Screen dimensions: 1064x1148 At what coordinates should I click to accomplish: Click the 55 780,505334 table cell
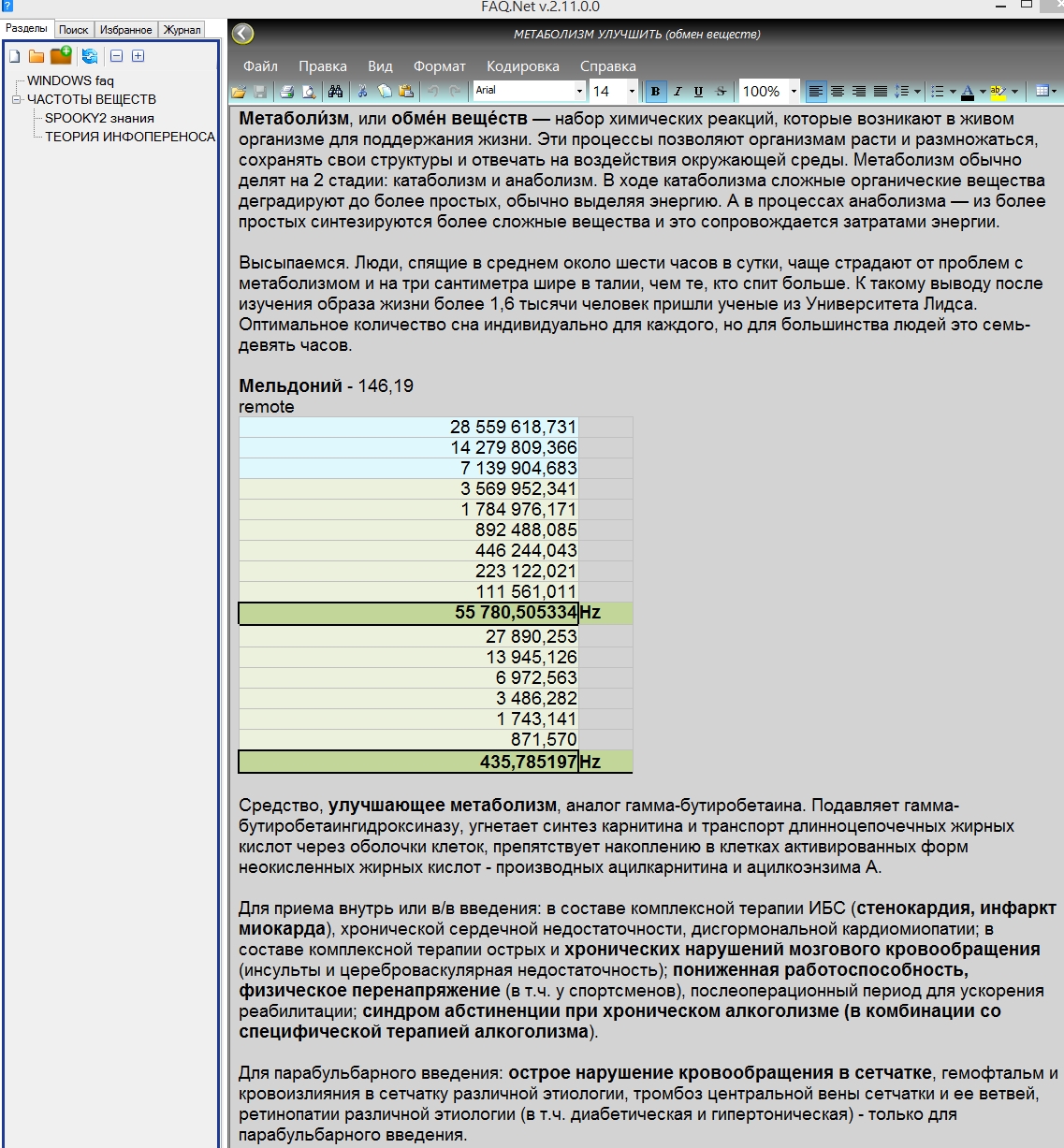coord(409,613)
